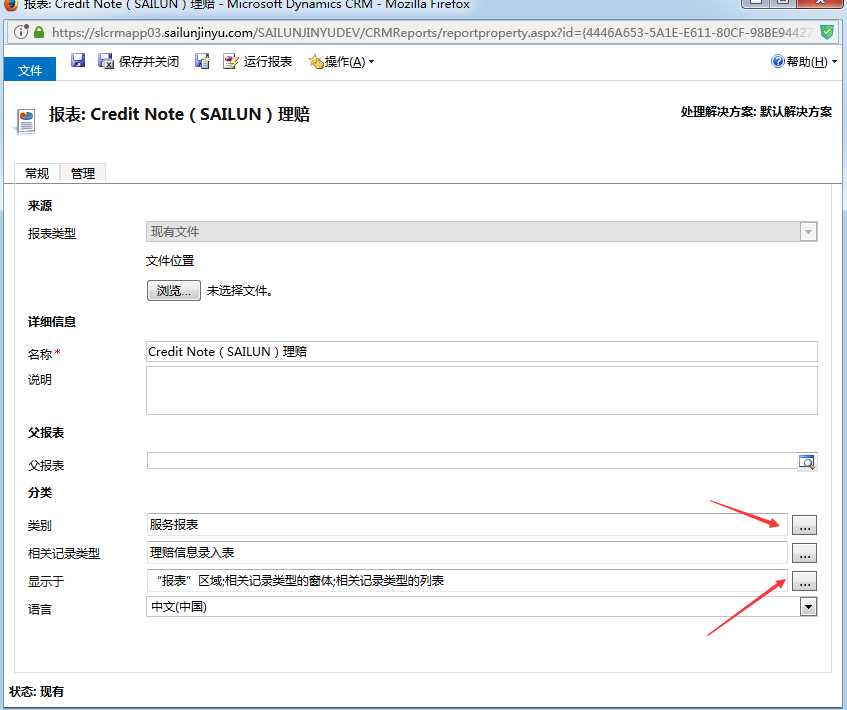
Task: Click the 操作 actions icon
Action: pos(316,62)
